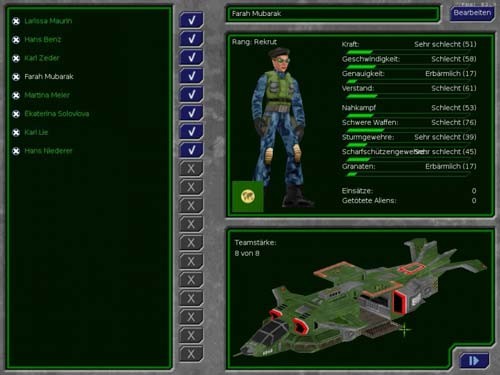
Task: Toggle the checkmark in Karl Lie's row
Action: (x=191, y=131)
